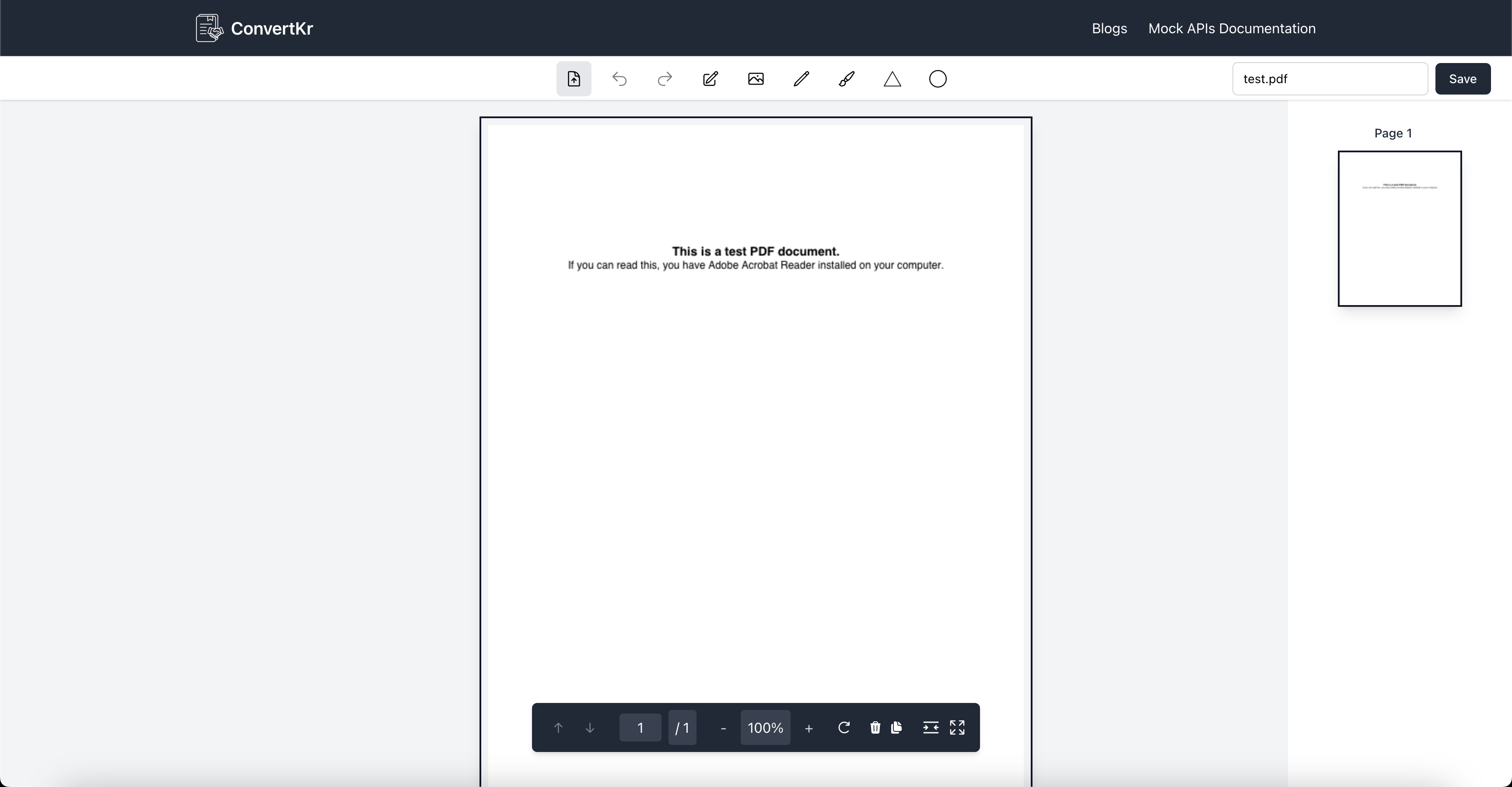Open the Blogs page
The width and height of the screenshot is (1512, 787).
click(x=1109, y=28)
